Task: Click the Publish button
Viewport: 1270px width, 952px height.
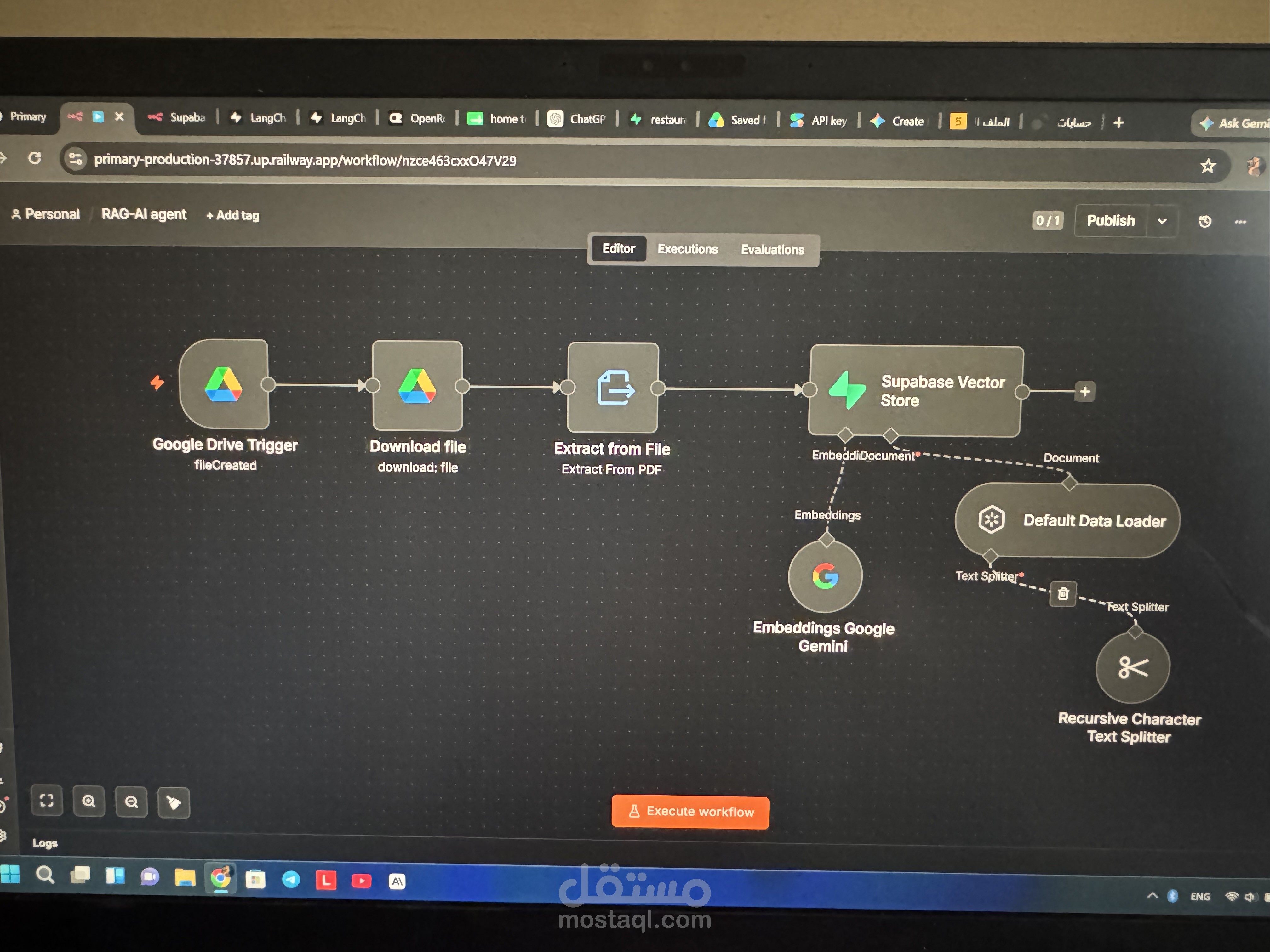Action: [x=1111, y=221]
